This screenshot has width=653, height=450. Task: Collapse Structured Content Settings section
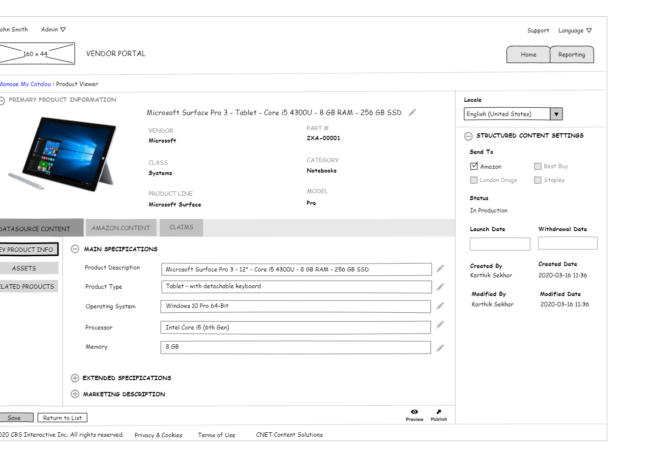click(468, 136)
